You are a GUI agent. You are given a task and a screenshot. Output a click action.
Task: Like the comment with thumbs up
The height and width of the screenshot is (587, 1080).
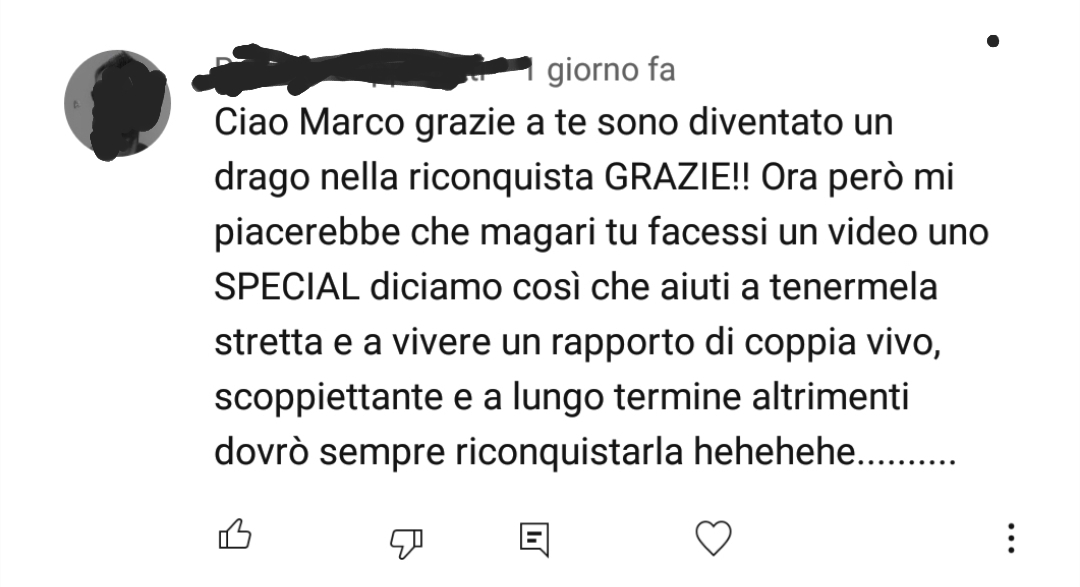(235, 535)
